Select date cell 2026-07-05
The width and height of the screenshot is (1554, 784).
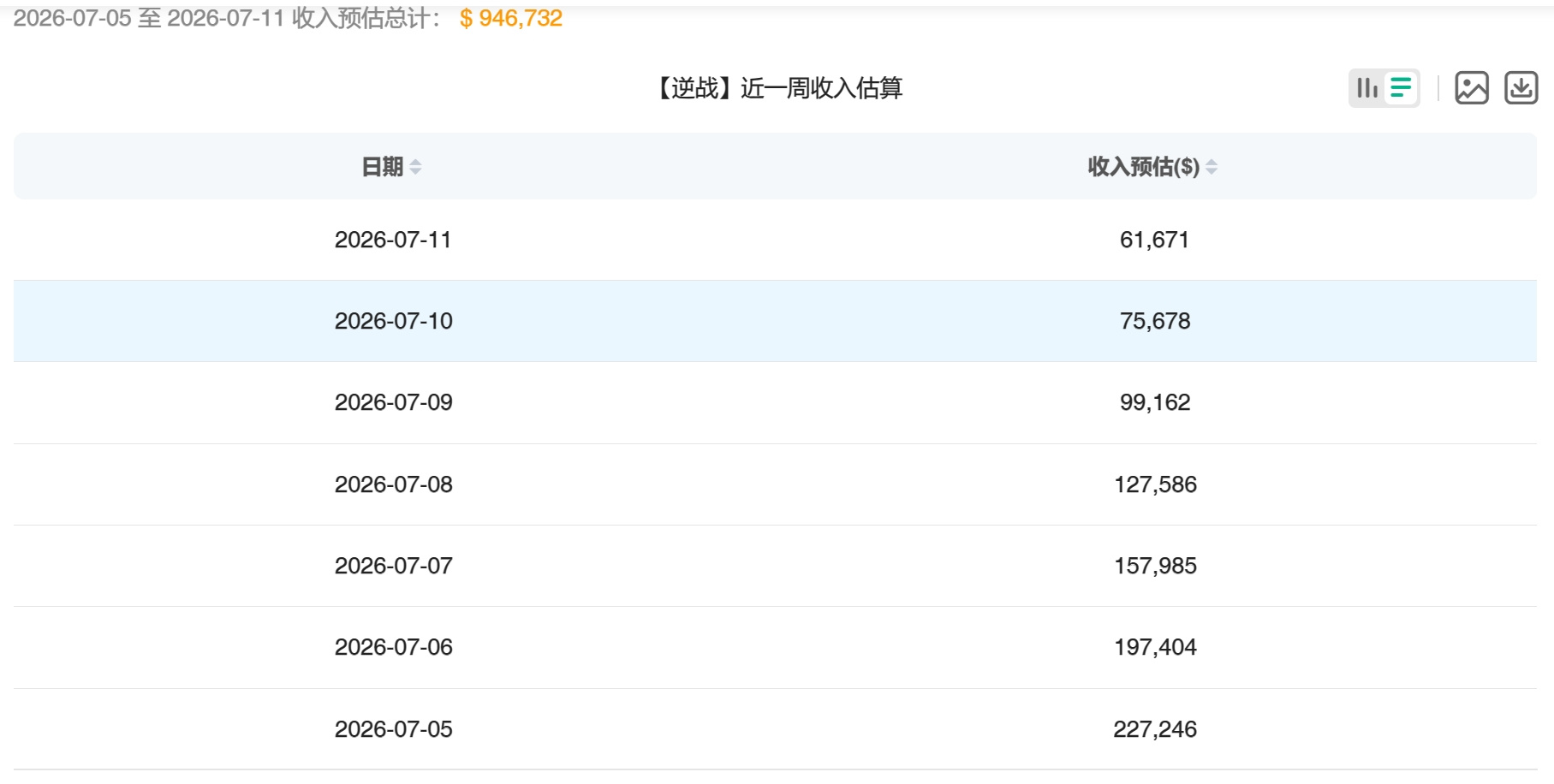click(x=393, y=729)
